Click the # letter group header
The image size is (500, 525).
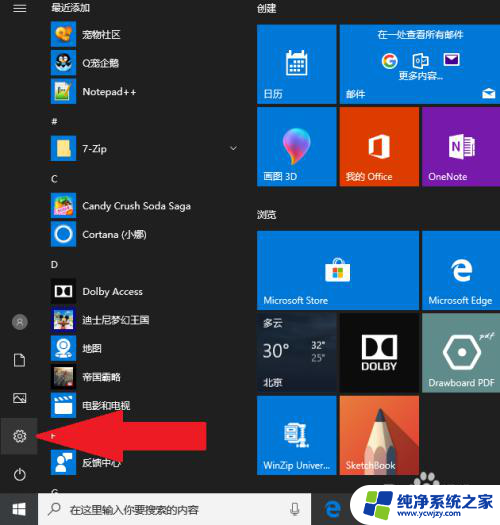54,121
